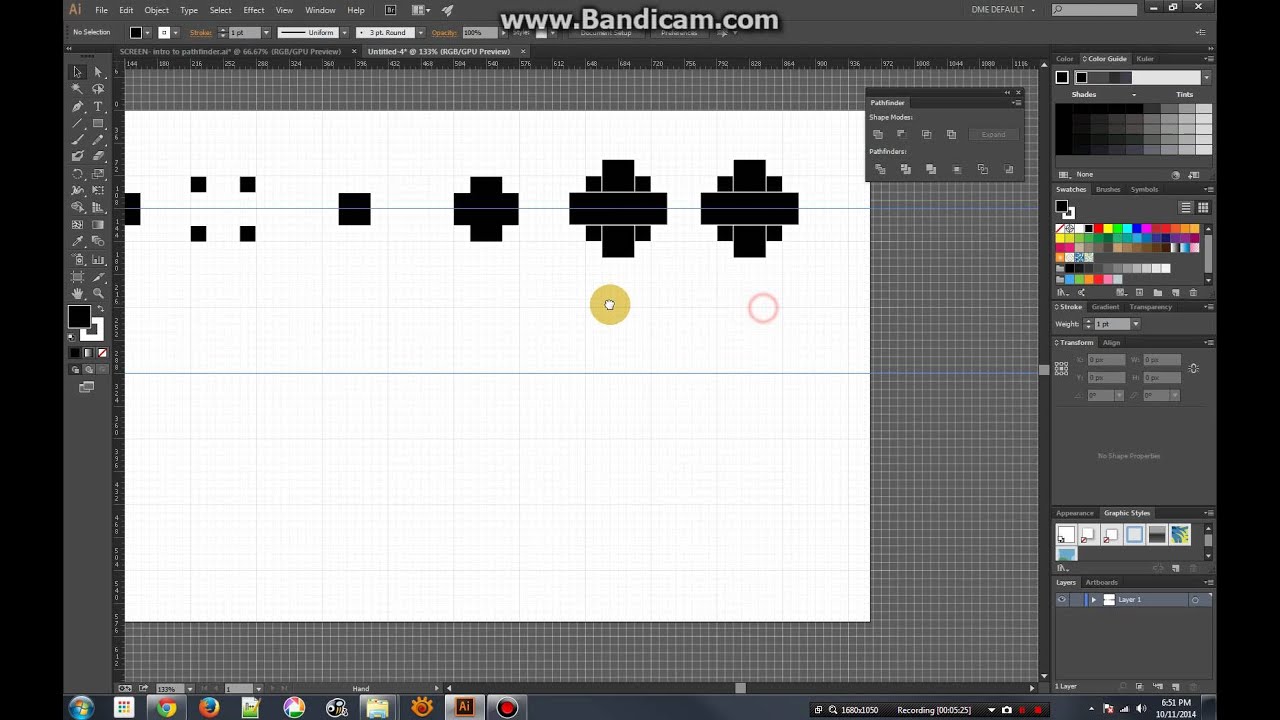
Task: Click the red swatch in Swatches
Action: pyautogui.click(x=1098, y=229)
